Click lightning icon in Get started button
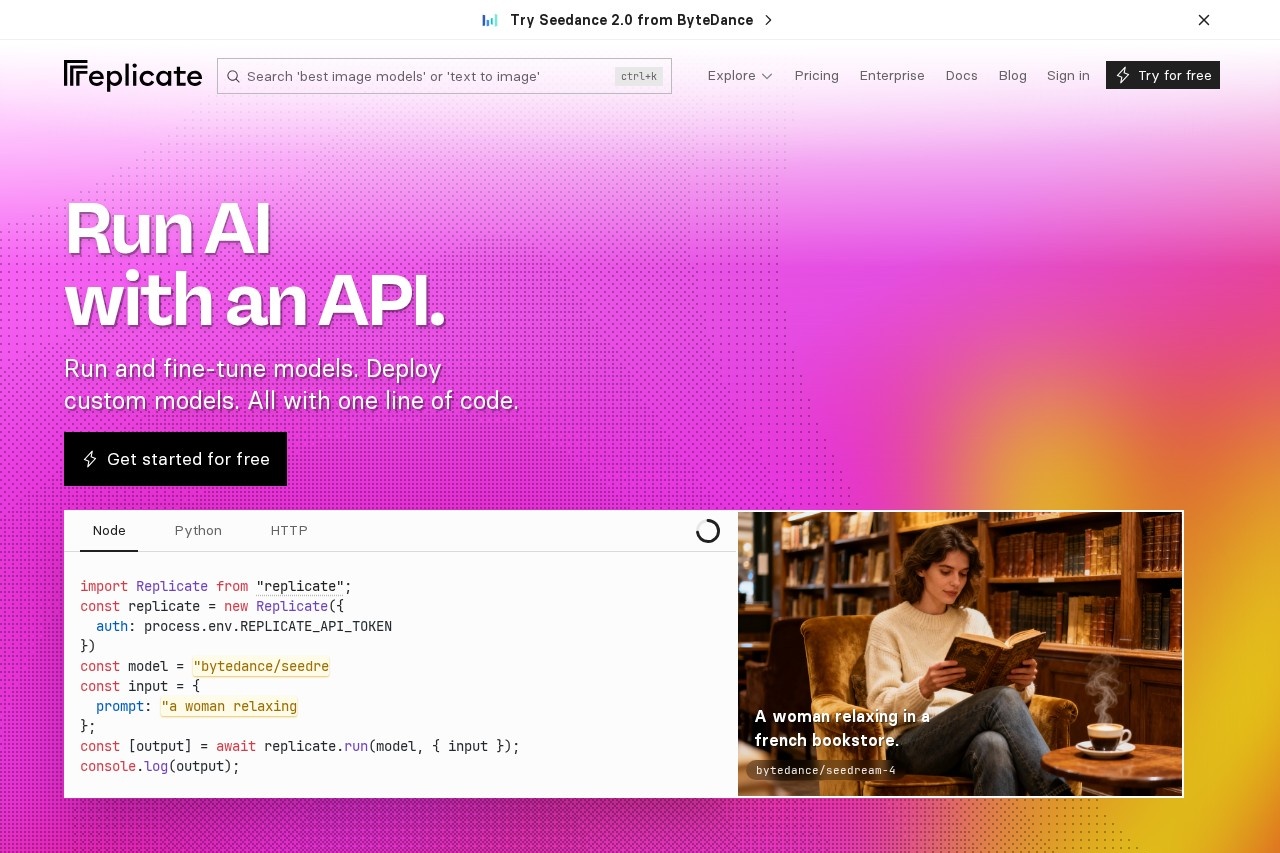 (90, 459)
